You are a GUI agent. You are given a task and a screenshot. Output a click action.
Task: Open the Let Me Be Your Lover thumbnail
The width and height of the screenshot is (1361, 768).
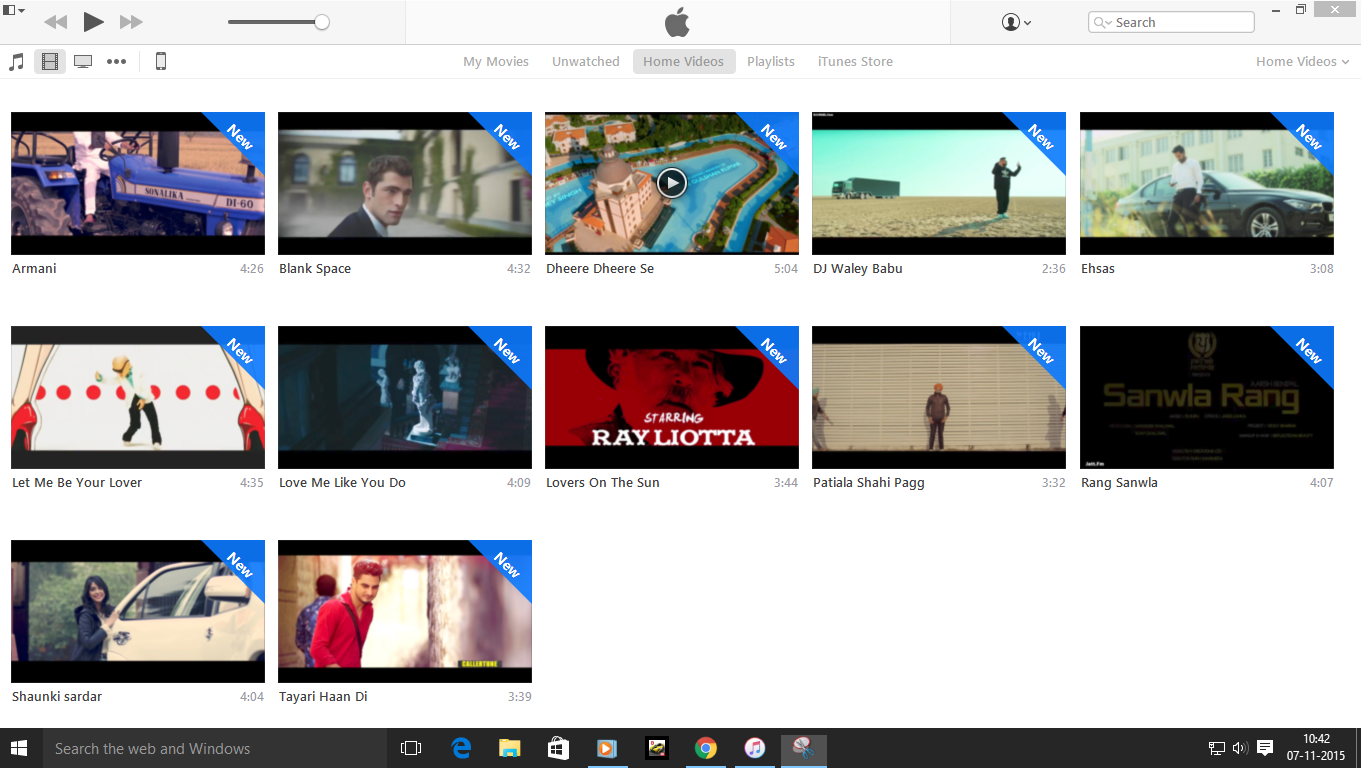[x=138, y=397]
